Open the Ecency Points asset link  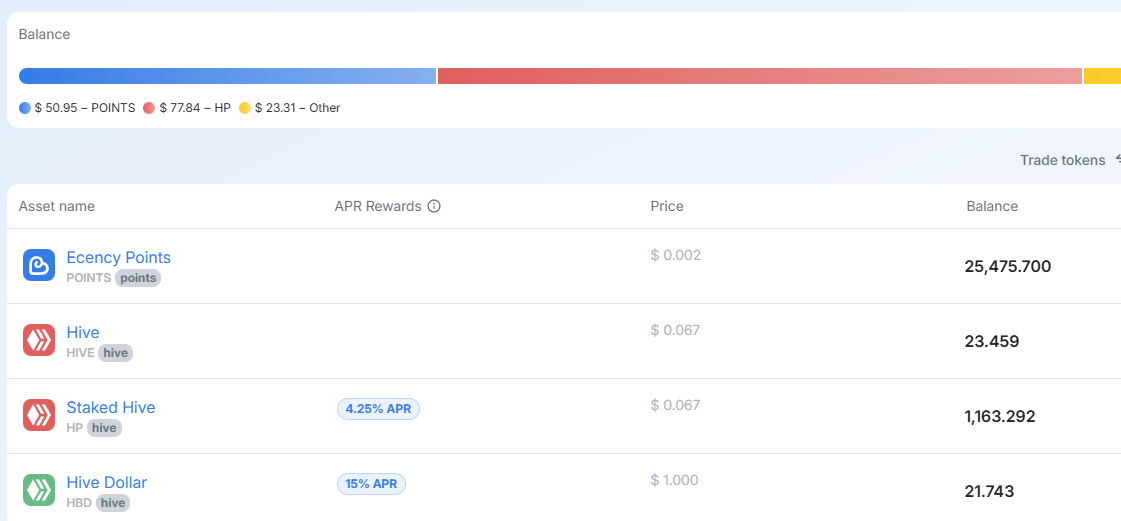[118, 257]
